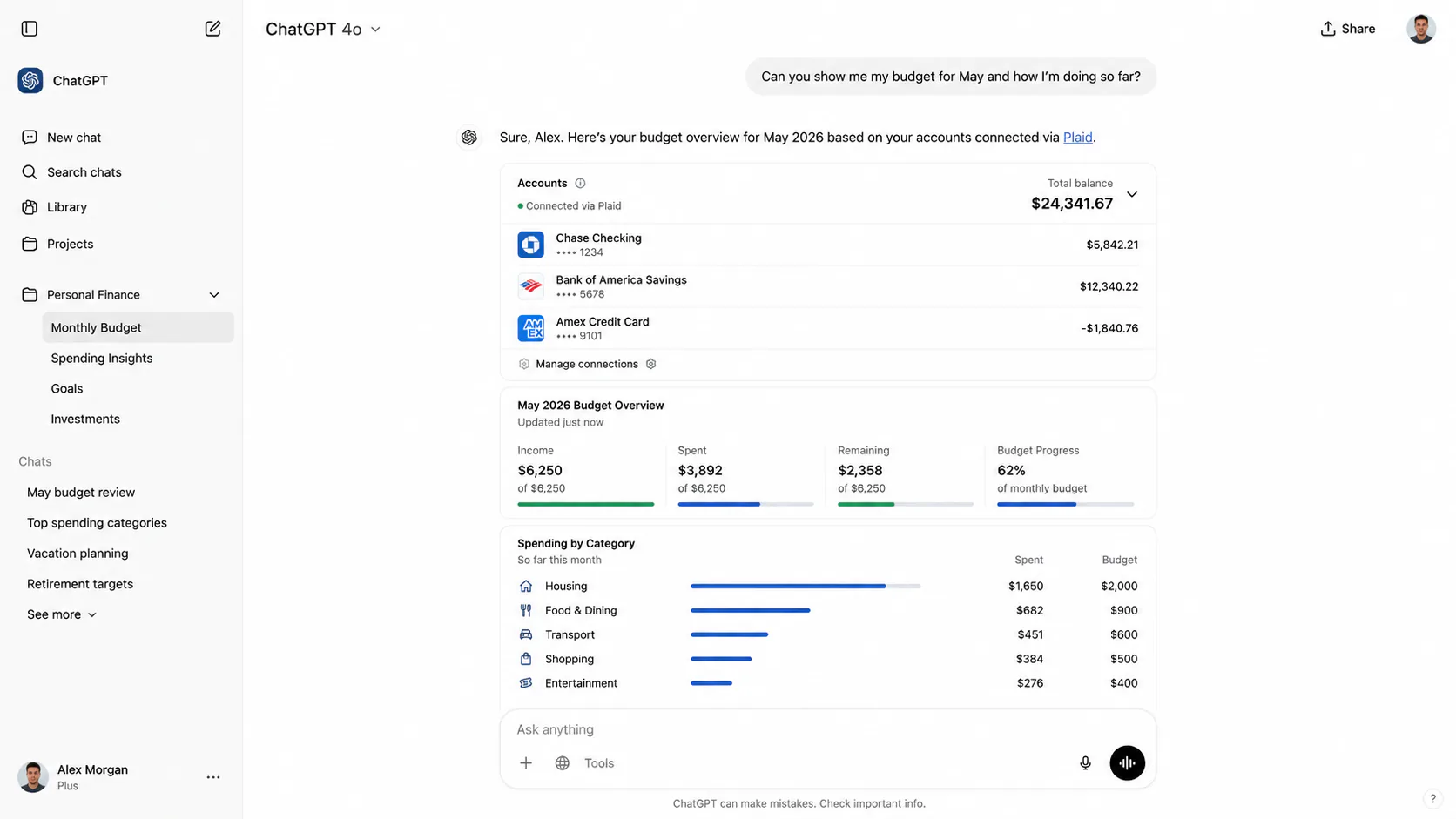This screenshot has height=819, width=1456.
Task: Open the help question mark
Action: (1432, 799)
